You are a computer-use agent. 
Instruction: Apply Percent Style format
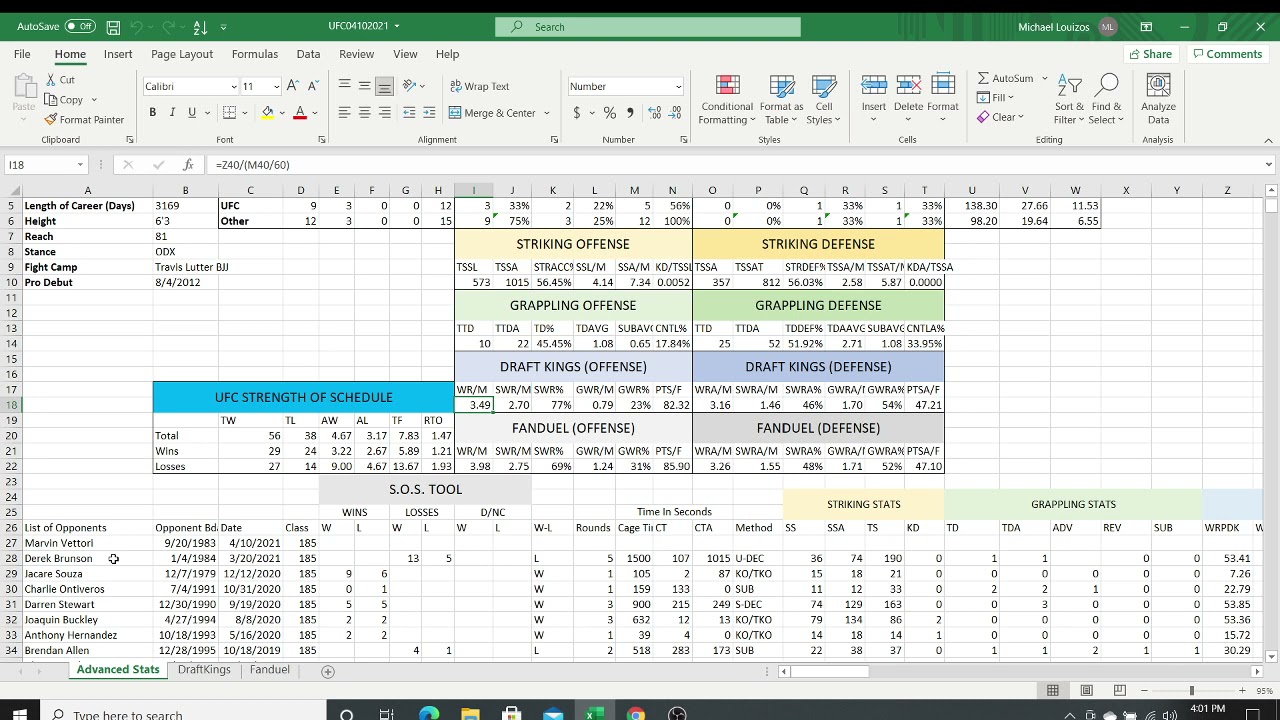(x=609, y=113)
